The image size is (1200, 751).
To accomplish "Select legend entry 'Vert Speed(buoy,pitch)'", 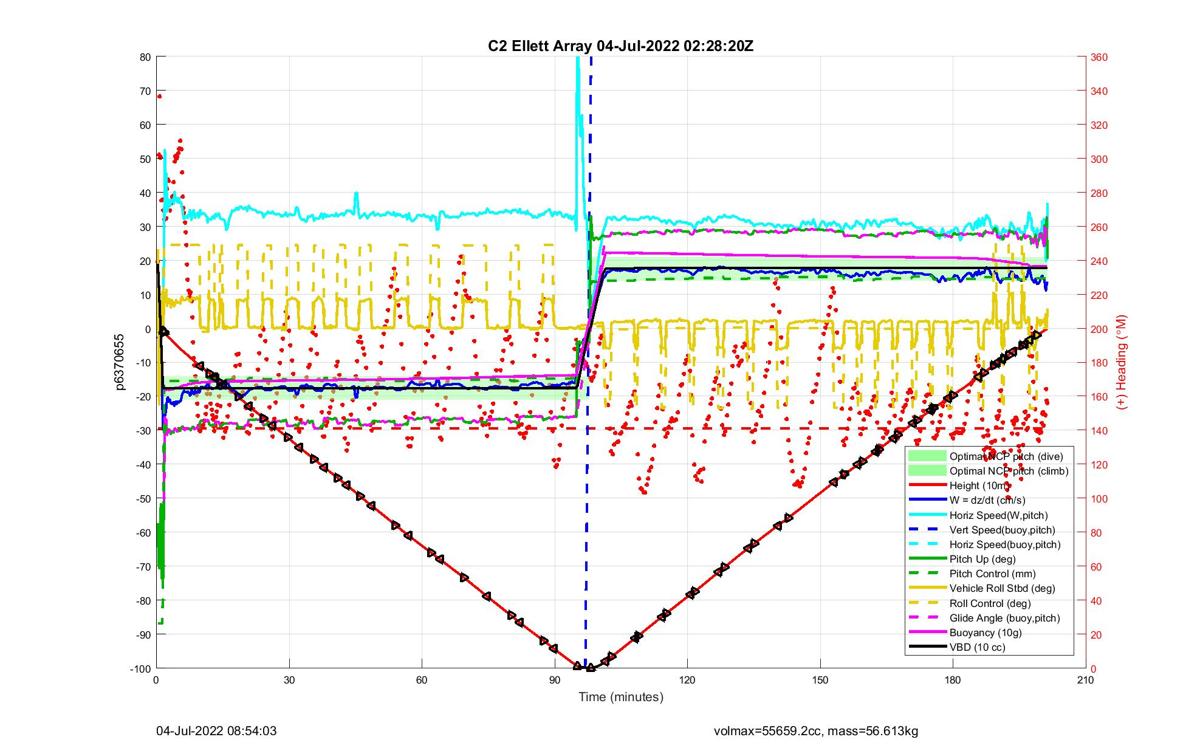I will (x=1001, y=529).
